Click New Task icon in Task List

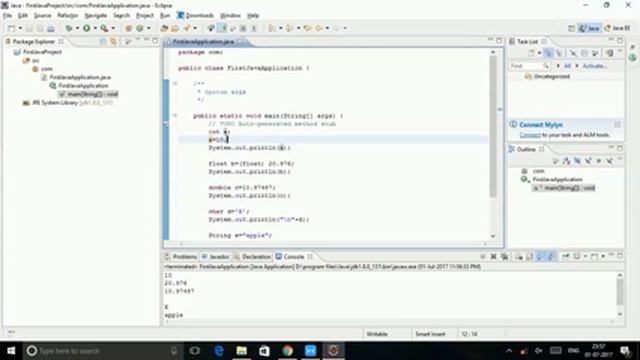531,53
